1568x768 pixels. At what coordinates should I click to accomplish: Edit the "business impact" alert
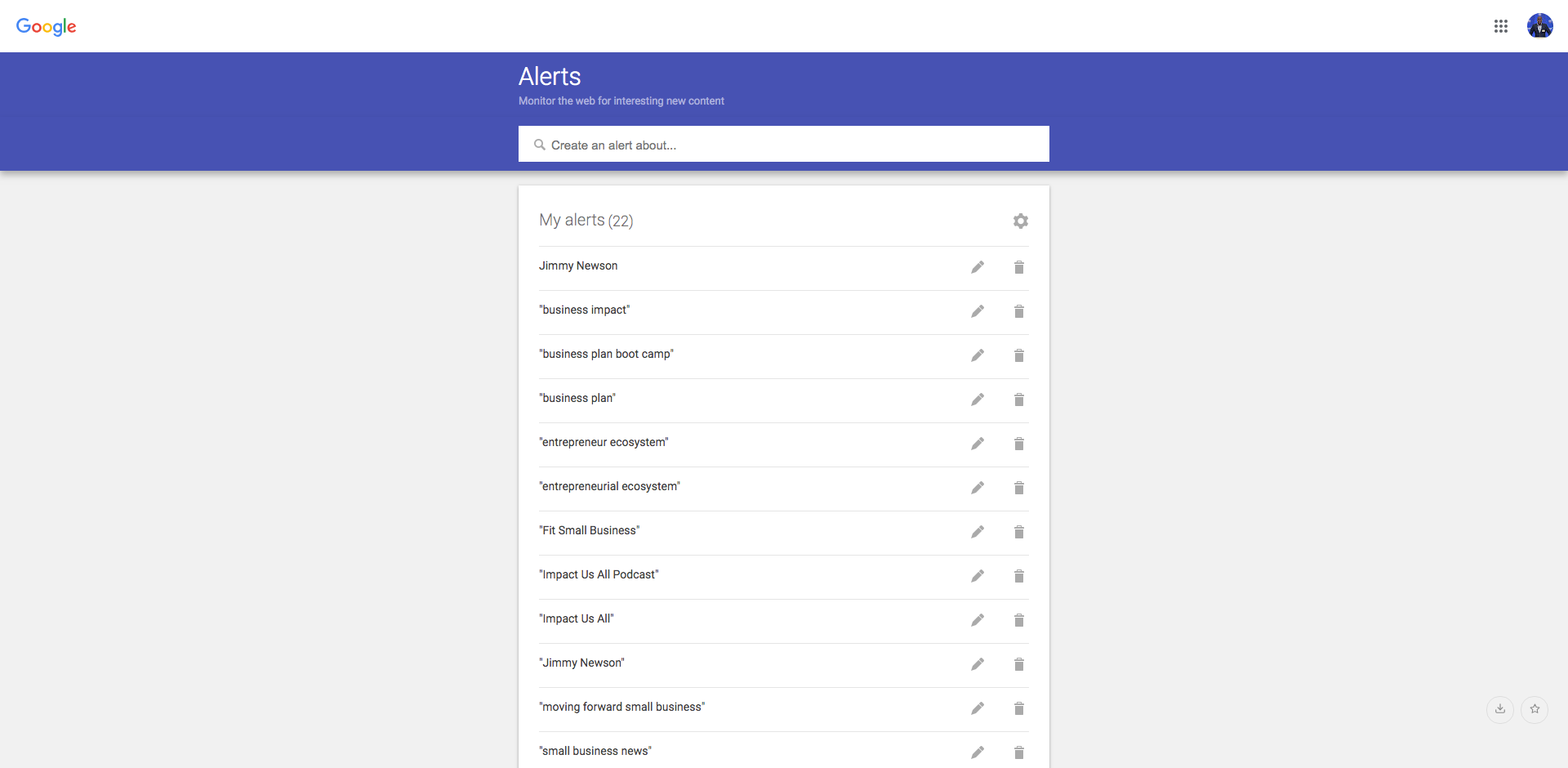[978, 311]
